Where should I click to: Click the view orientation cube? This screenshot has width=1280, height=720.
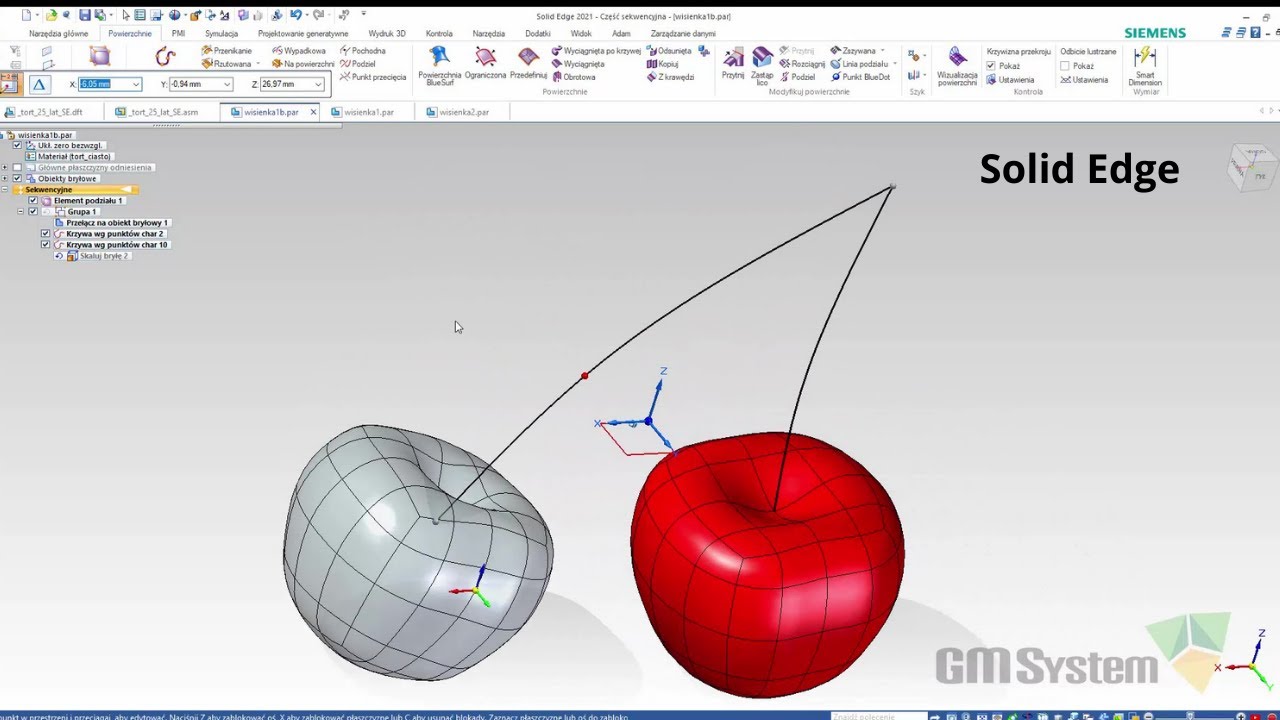tap(1251, 167)
